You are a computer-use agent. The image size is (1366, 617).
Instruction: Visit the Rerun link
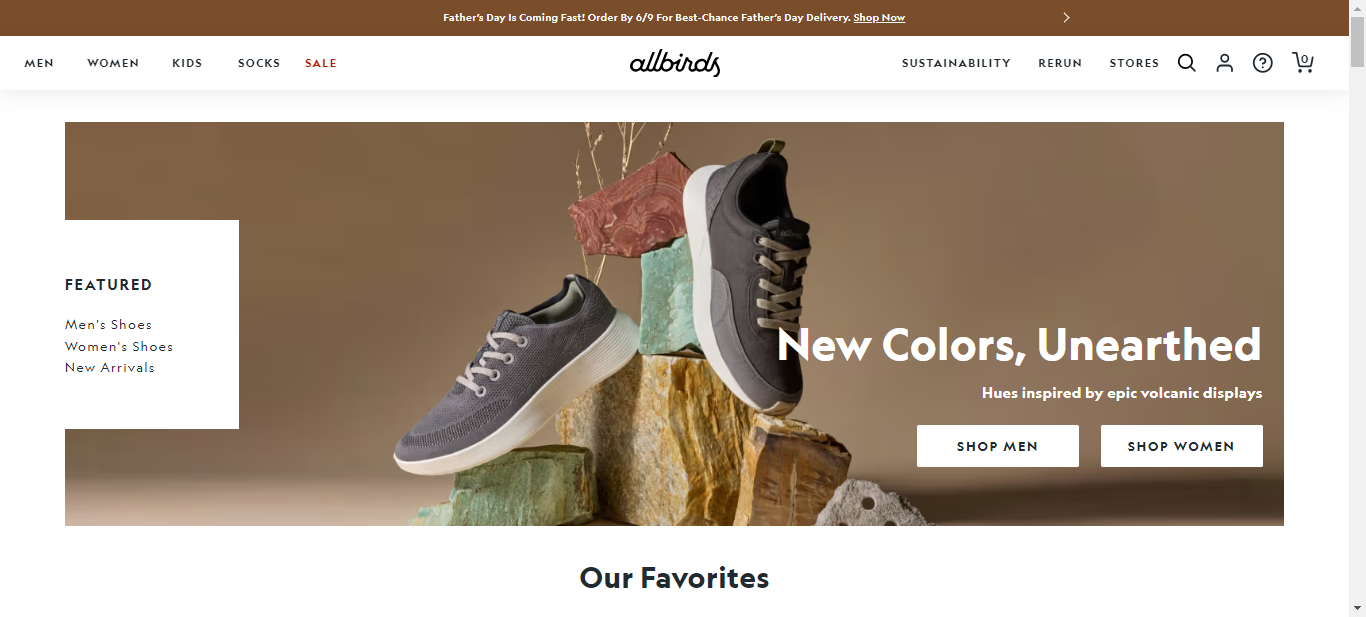(x=1060, y=63)
